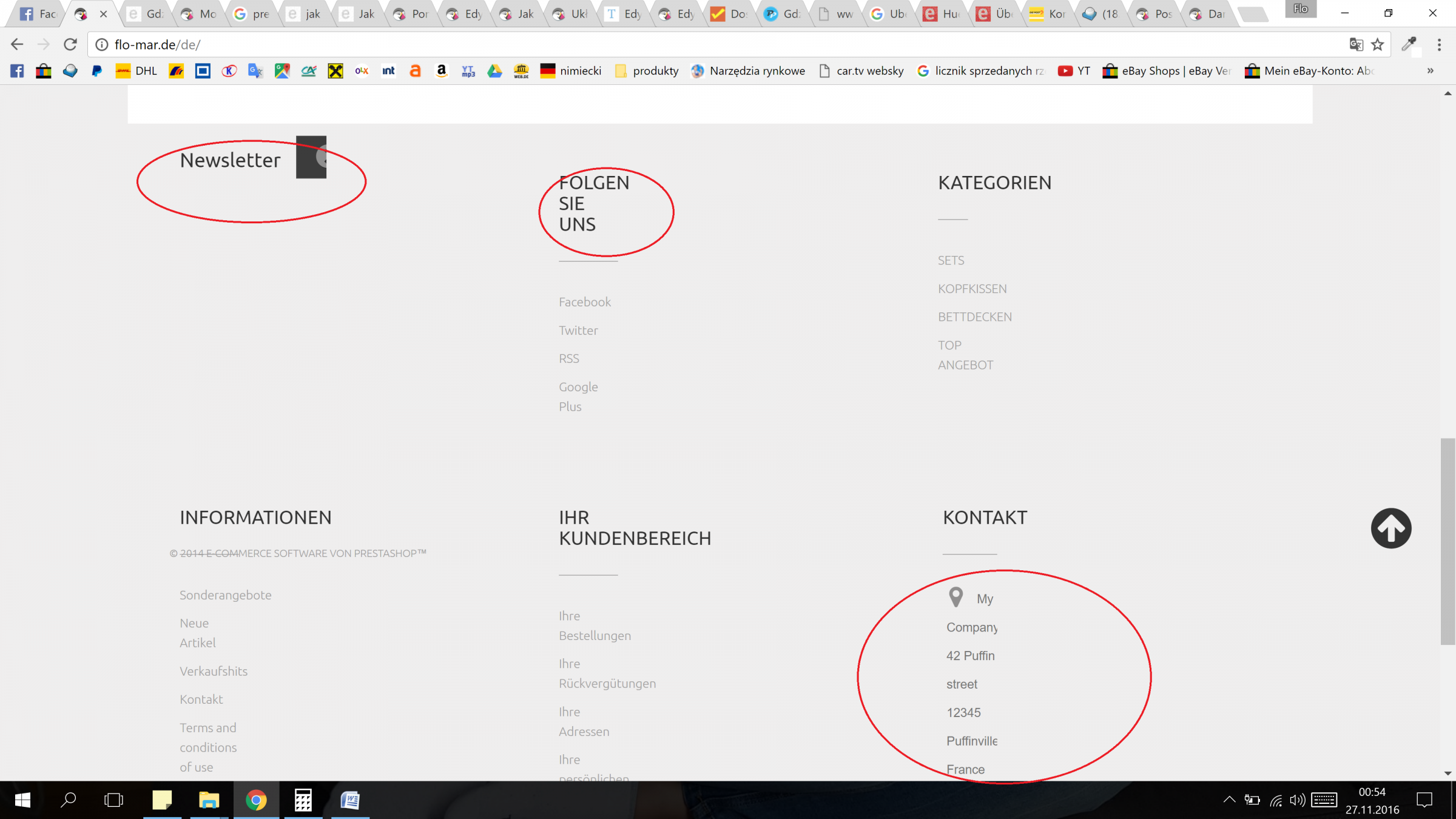Open the KOPFKISSEN category link
This screenshot has width=1456, height=819.
coord(972,289)
